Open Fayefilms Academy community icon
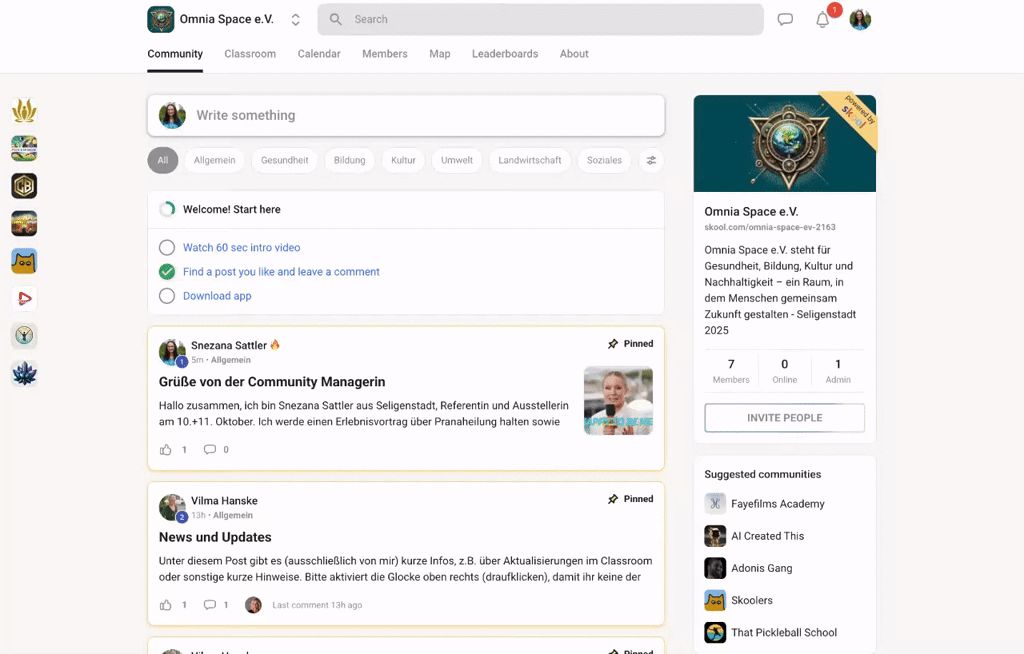The width and height of the screenshot is (1024, 654). pos(715,504)
